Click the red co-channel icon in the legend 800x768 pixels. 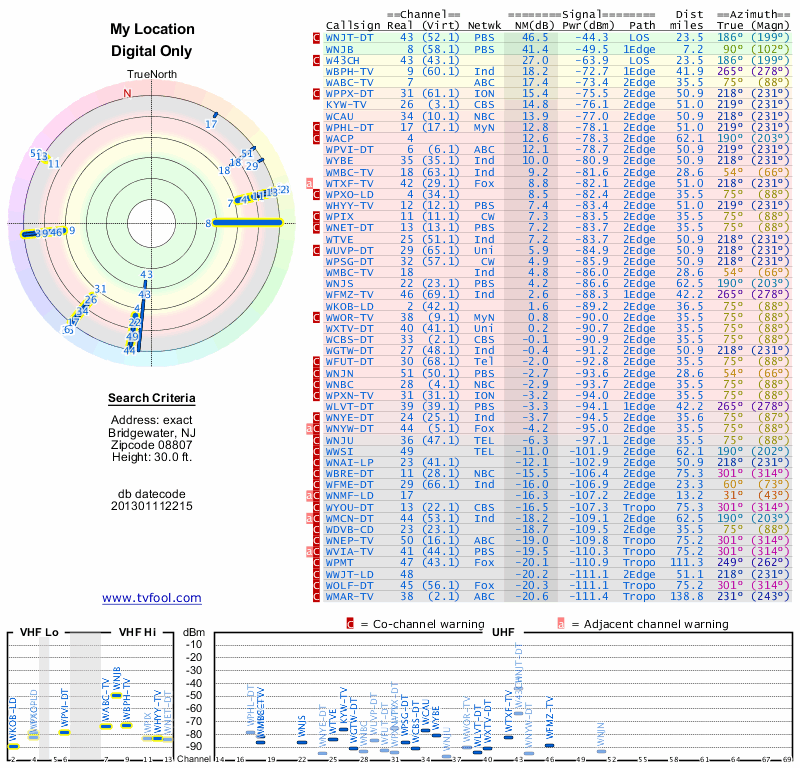pyautogui.click(x=350, y=624)
